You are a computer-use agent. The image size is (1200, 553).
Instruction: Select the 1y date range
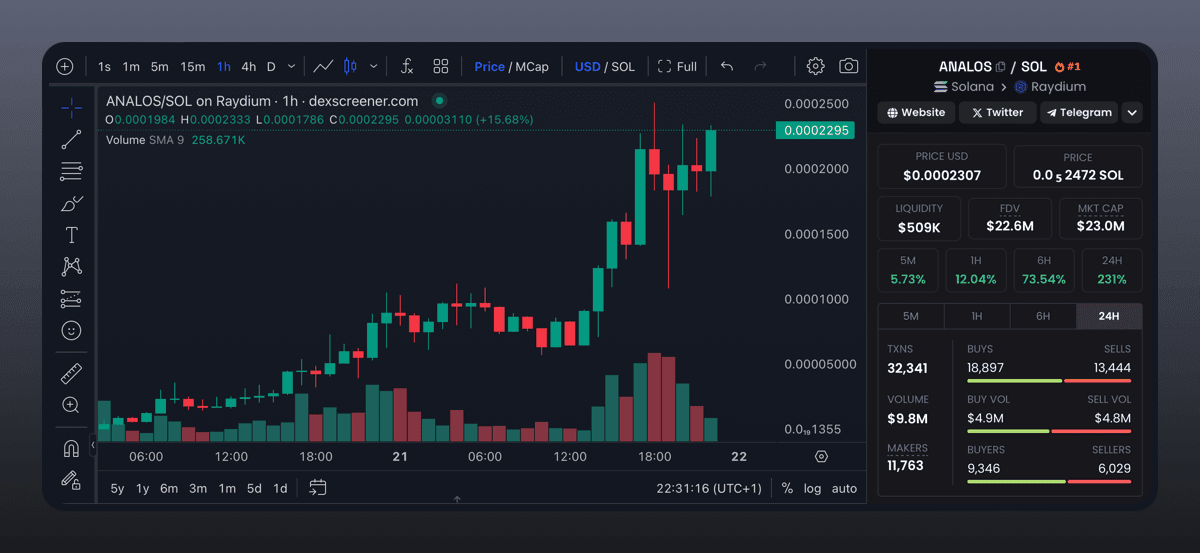(x=143, y=489)
